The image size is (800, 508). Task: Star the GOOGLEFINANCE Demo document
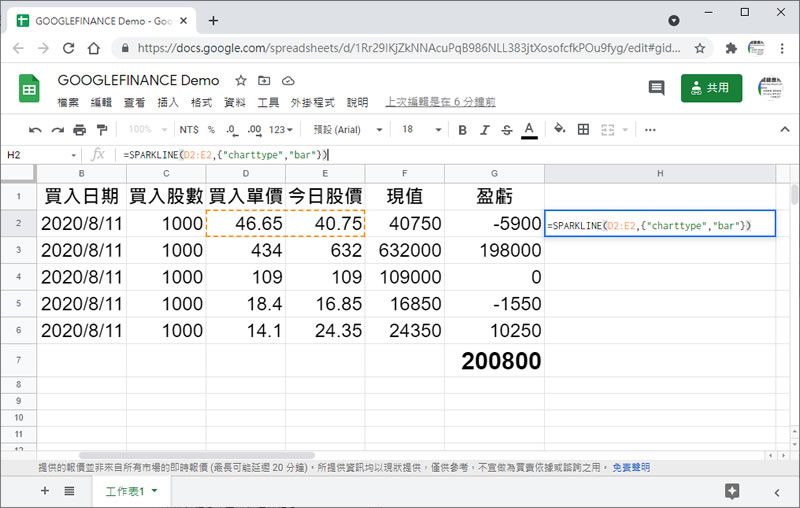point(241,81)
